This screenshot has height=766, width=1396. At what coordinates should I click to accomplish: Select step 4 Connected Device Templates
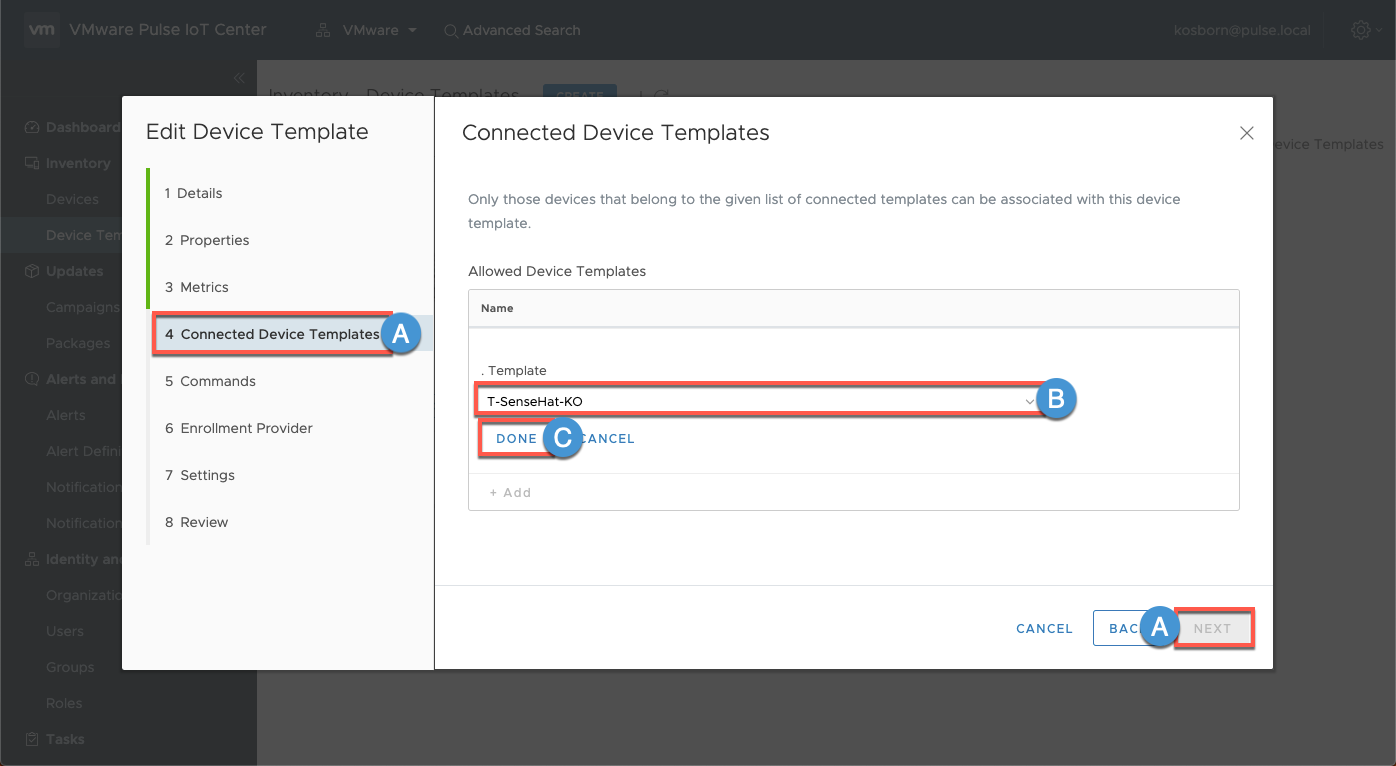(x=272, y=334)
